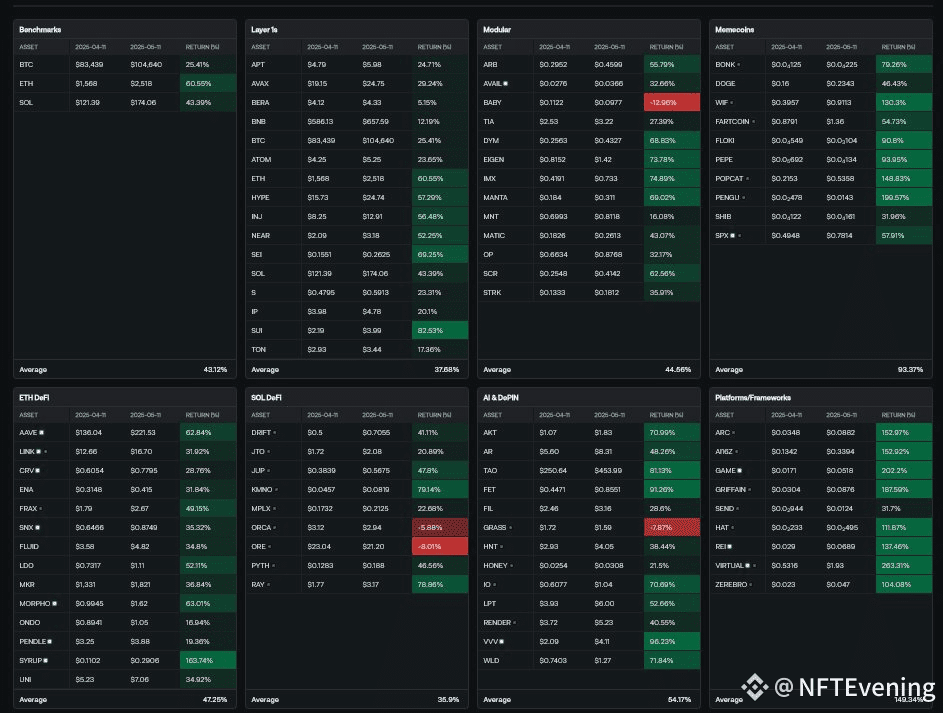Click the BONK asset name
943x713 pixels.
(x=725, y=64)
